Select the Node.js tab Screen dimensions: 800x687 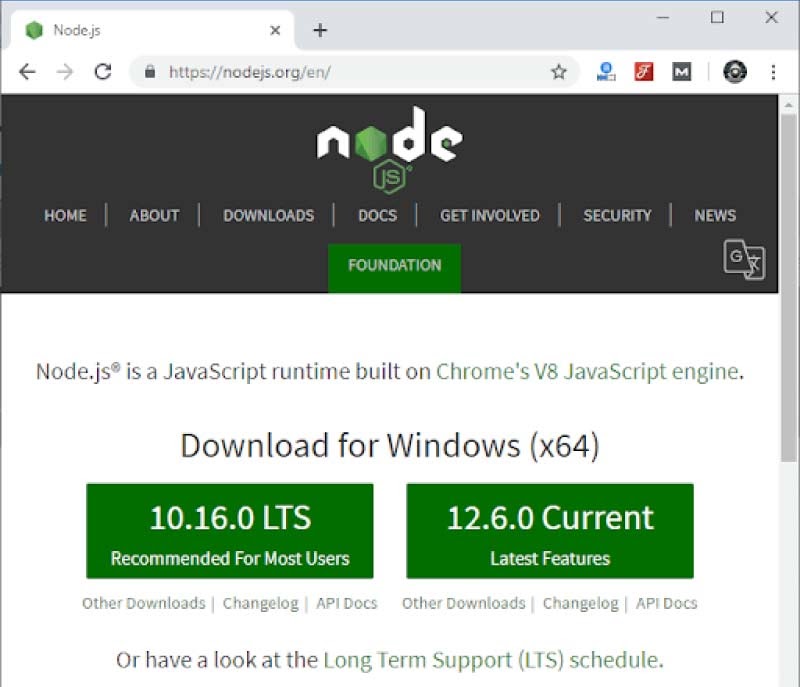tap(151, 31)
